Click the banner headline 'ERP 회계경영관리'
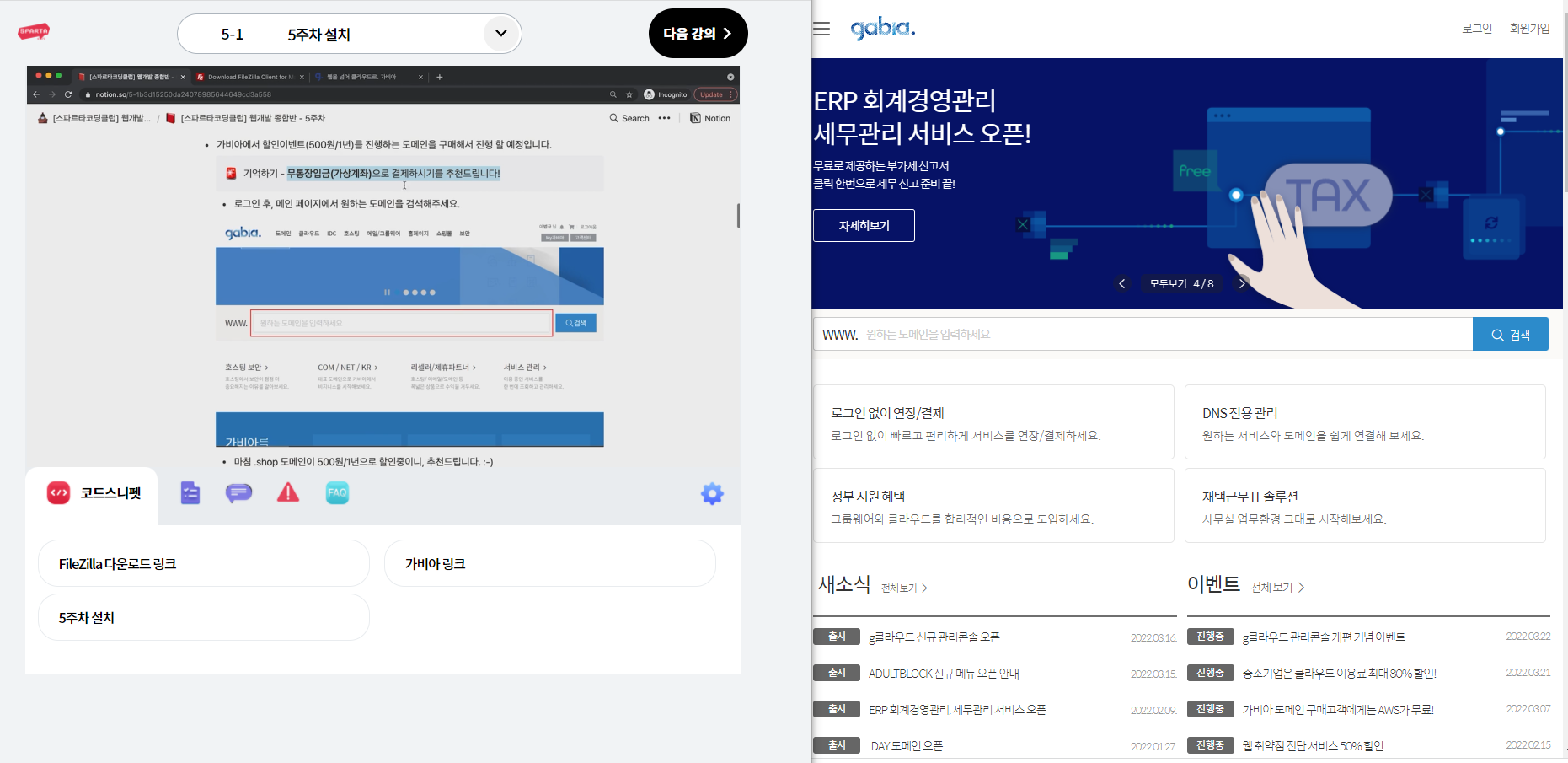 (x=905, y=101)
